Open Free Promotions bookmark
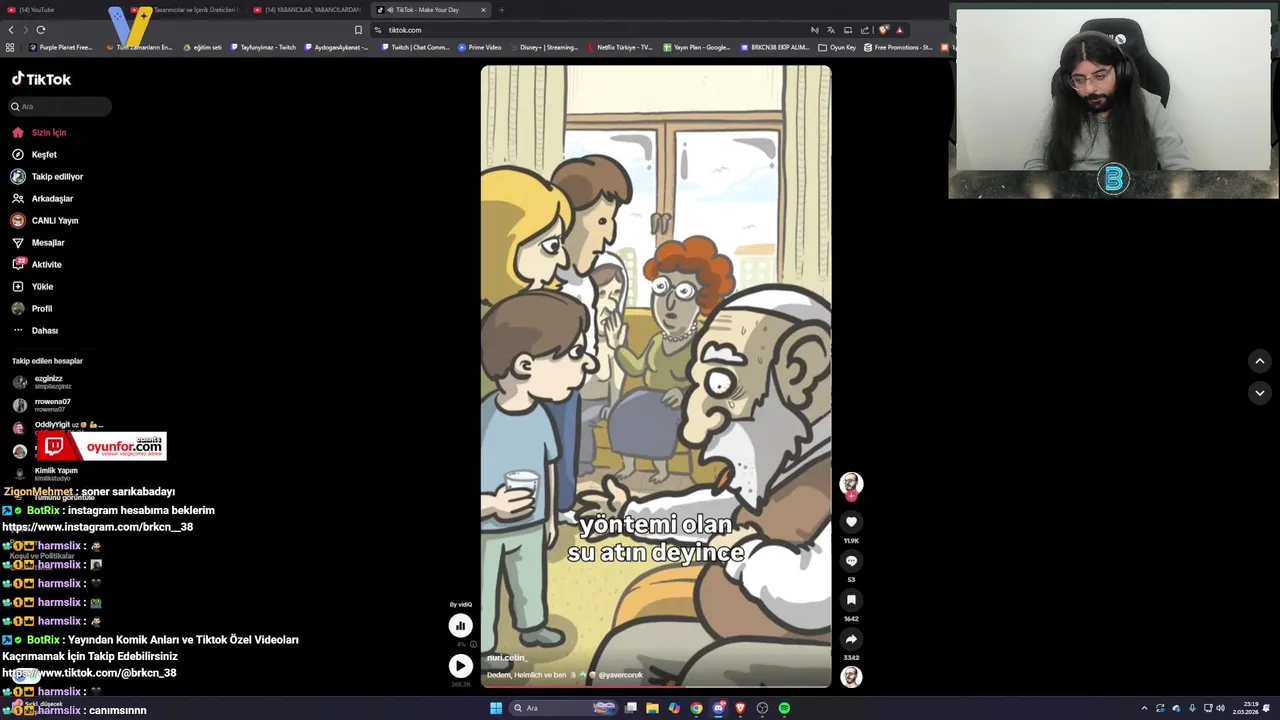The height and width of the screenshot is (720, 1280). 898,47
